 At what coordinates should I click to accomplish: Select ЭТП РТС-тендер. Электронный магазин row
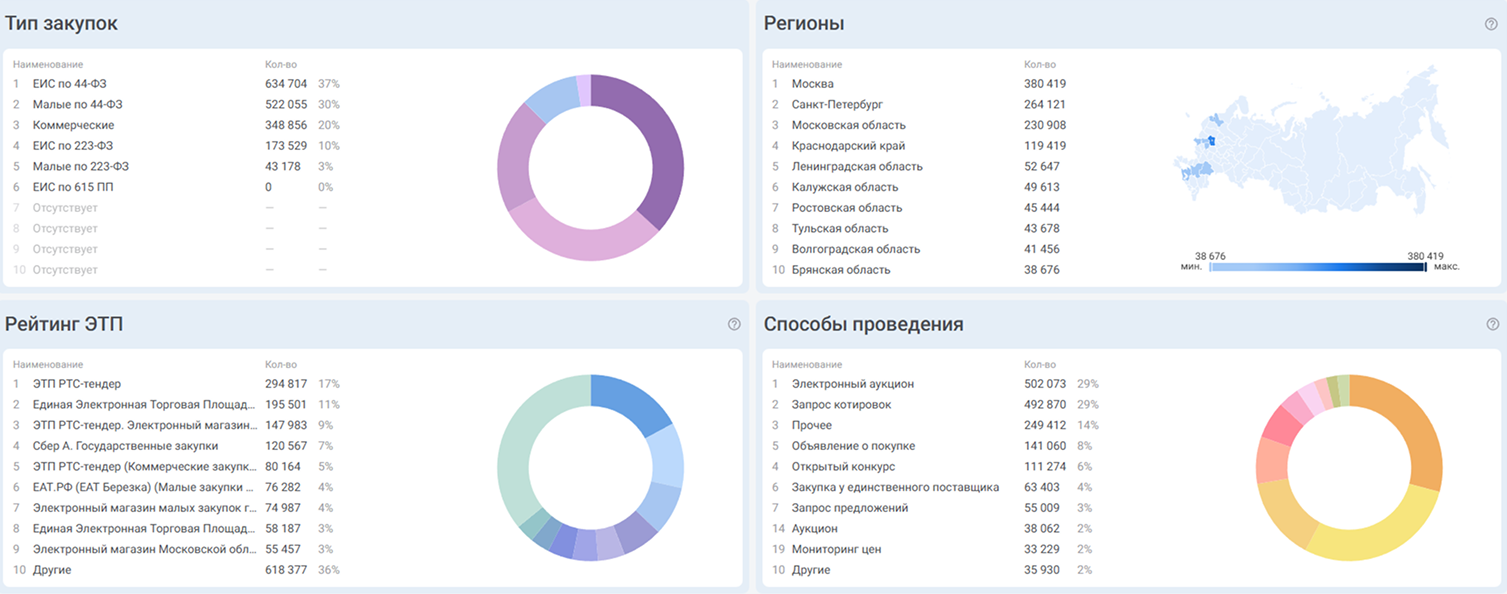point(177,425)
